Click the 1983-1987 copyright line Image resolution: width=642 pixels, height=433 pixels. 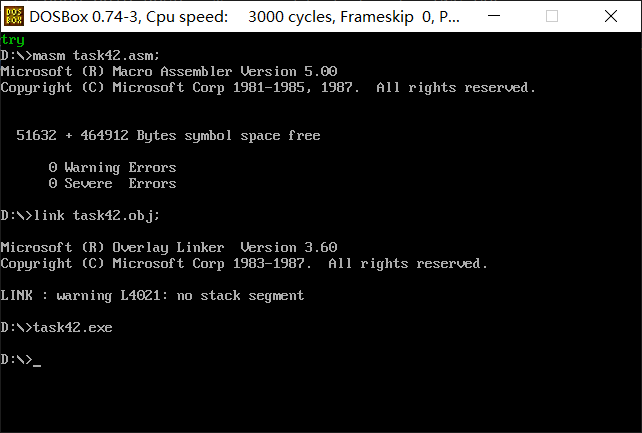(244, 263)
